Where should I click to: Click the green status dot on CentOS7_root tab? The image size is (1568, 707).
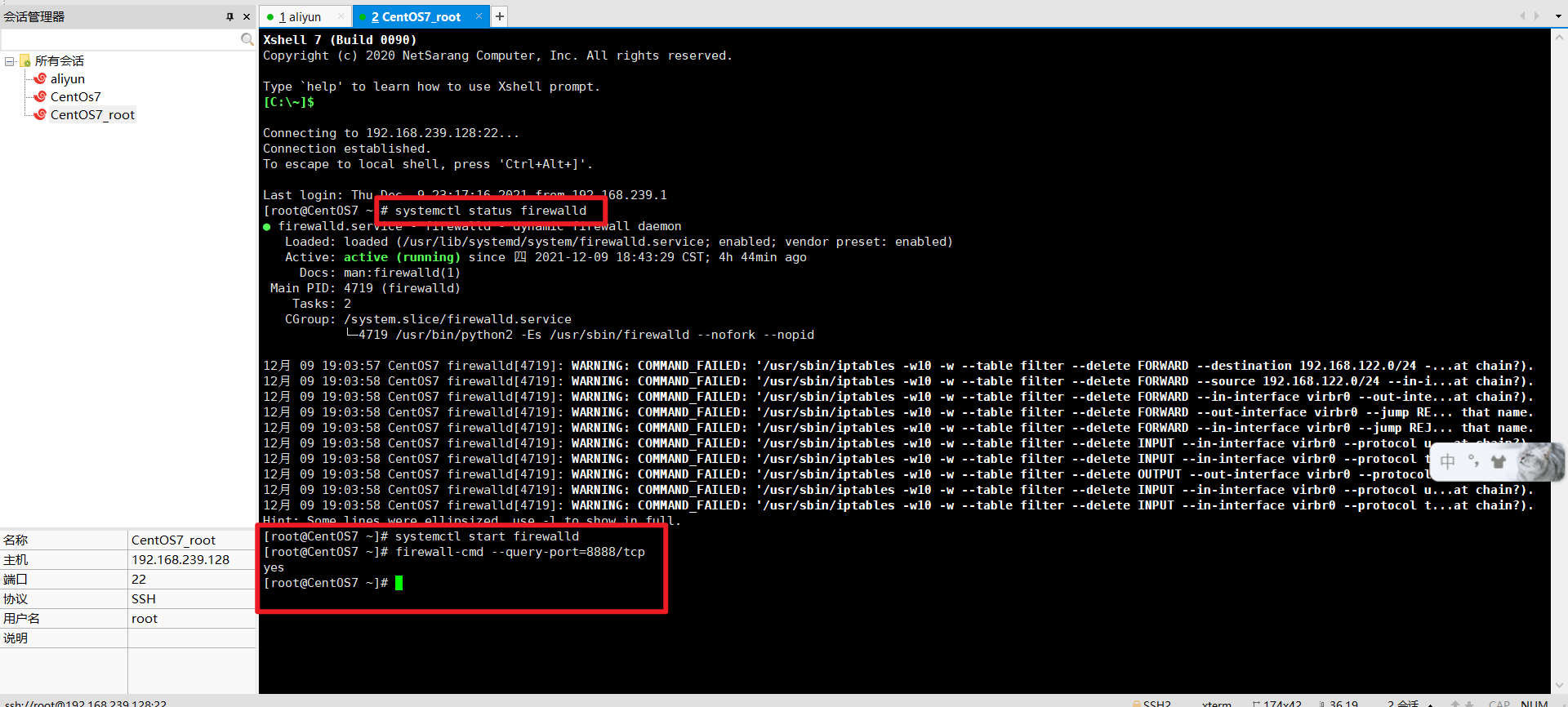tap(361, 17)
